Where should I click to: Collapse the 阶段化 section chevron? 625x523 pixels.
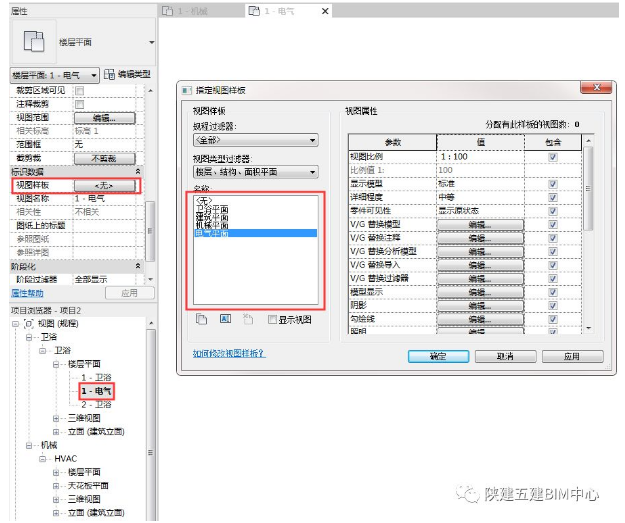coord(138,266)
